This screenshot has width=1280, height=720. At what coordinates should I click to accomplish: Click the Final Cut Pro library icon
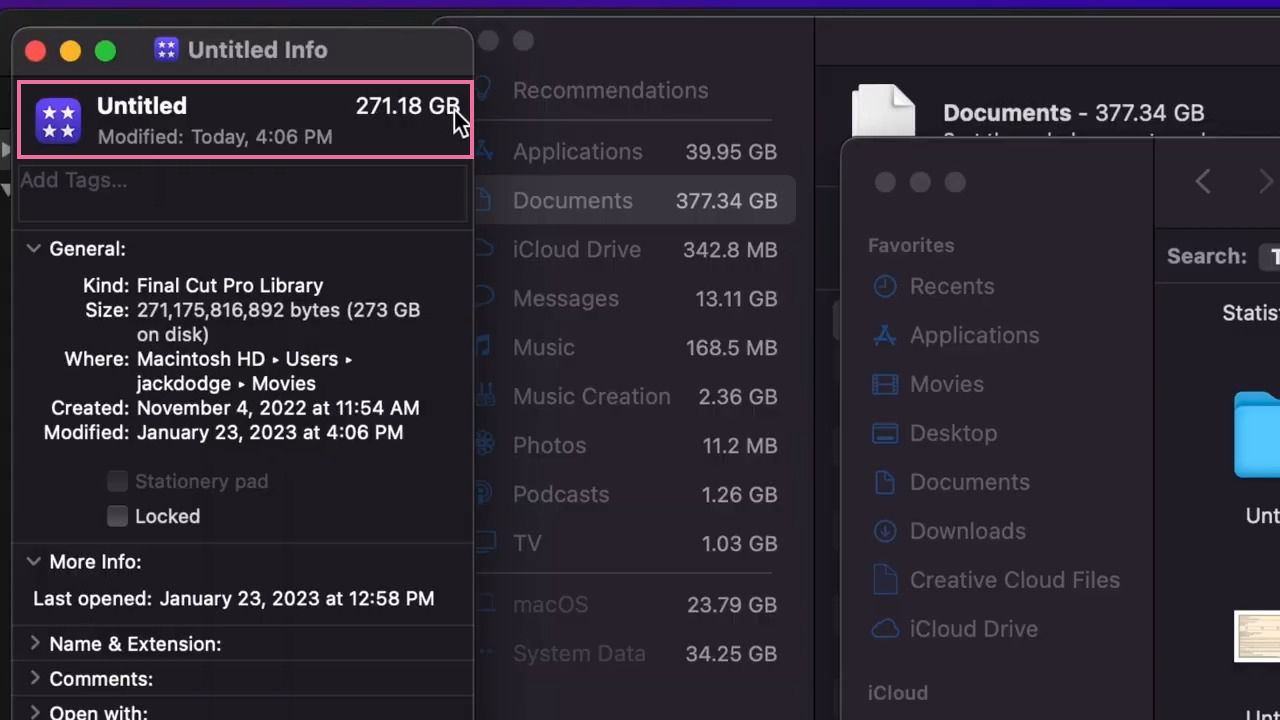click(x=58, y=121)
